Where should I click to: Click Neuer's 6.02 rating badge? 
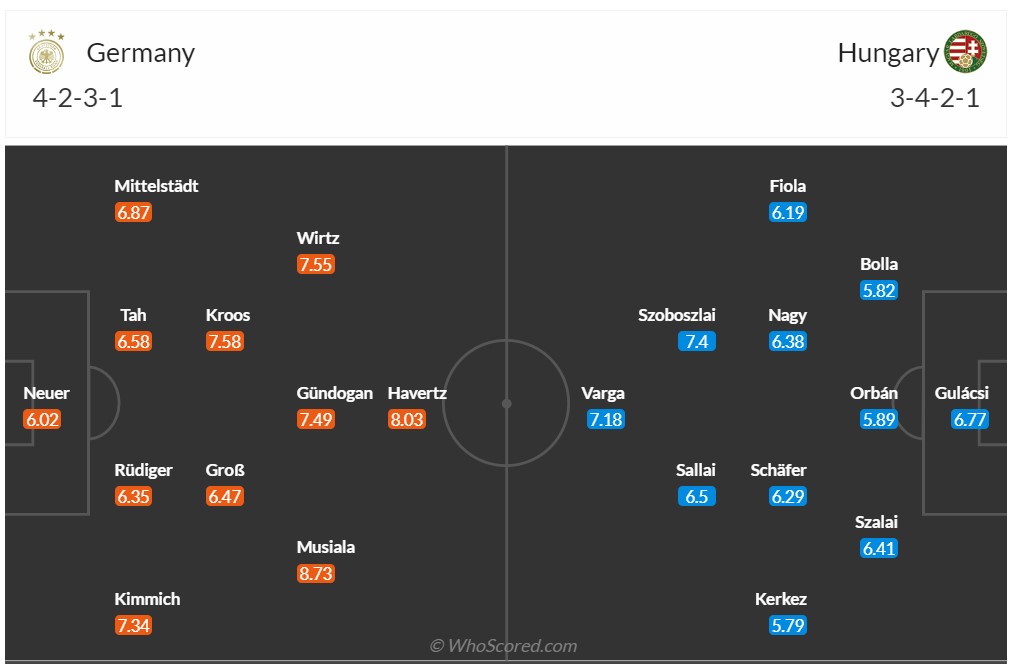(43, 420)
